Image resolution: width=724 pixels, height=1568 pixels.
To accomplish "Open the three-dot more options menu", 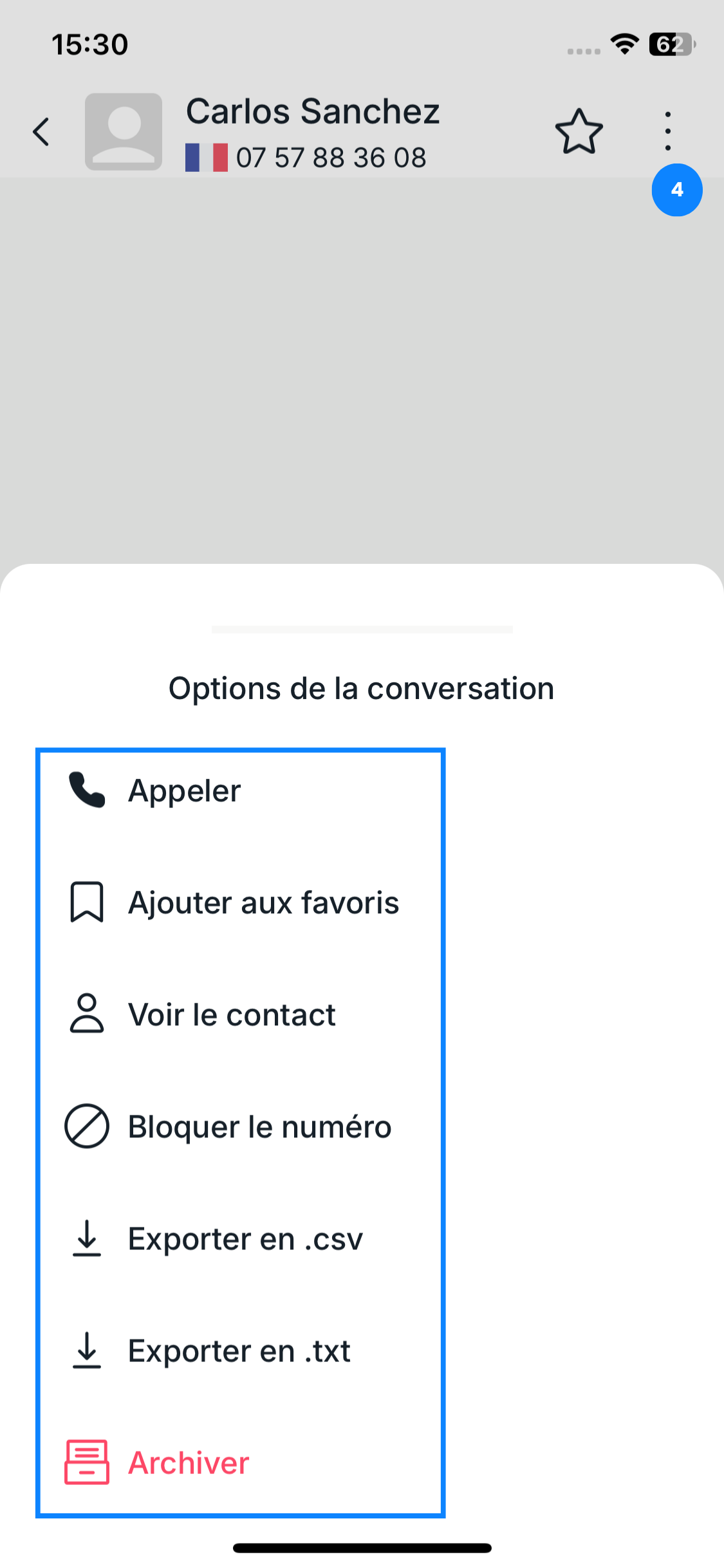I will pyautogui.click(x=668, y=131).
